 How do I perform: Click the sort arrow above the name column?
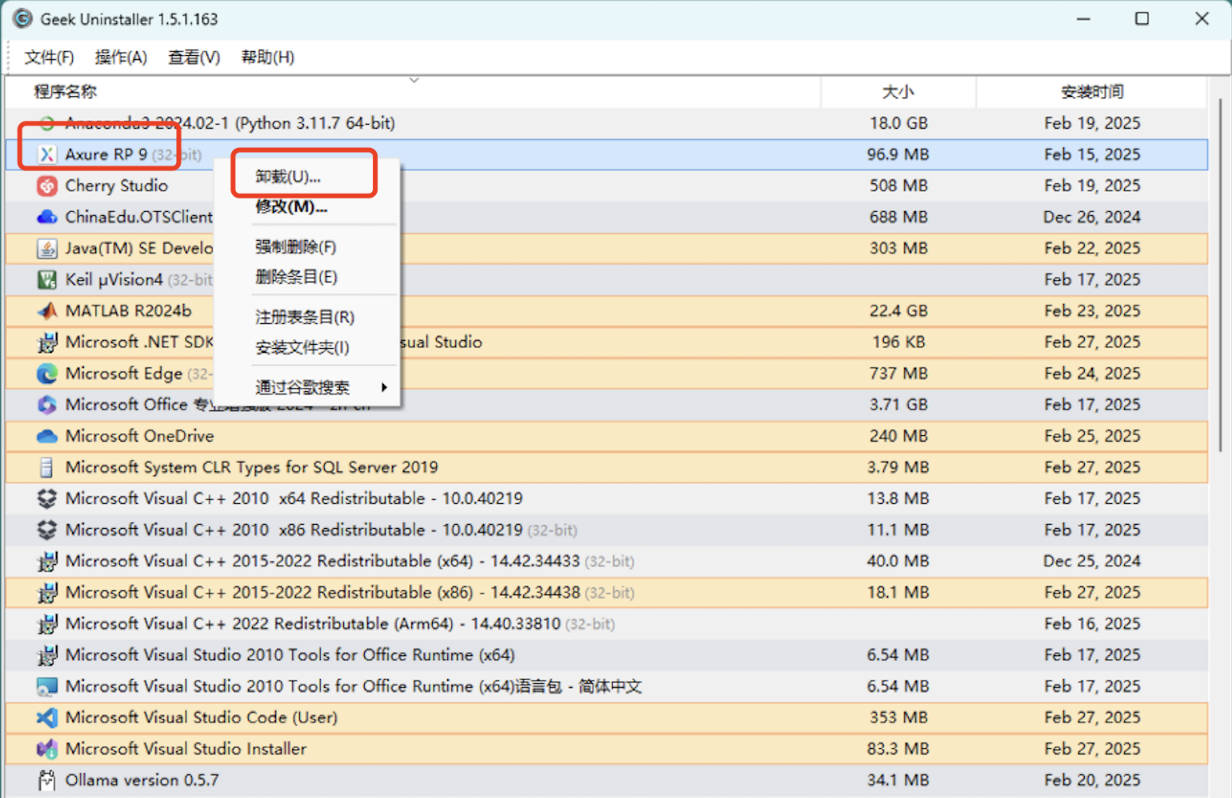tap(413, 80)
